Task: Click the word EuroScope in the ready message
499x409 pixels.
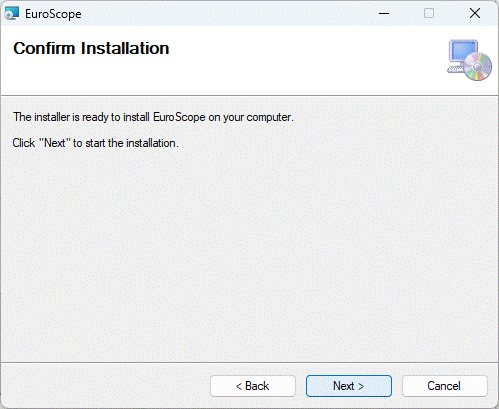Action: tap(179, 117)
